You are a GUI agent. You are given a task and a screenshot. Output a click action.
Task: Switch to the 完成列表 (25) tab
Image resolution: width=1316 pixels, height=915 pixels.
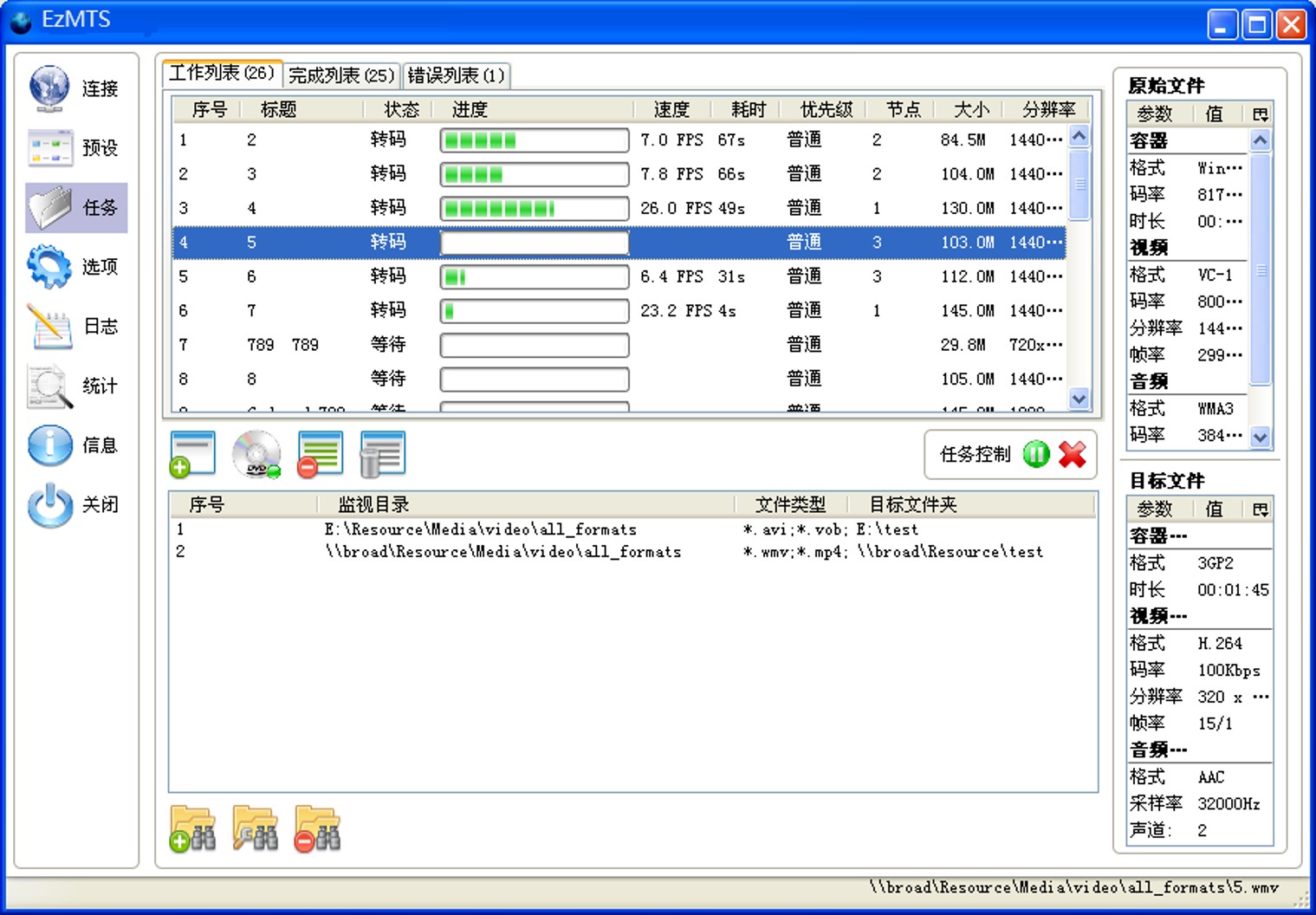(341, 75)
